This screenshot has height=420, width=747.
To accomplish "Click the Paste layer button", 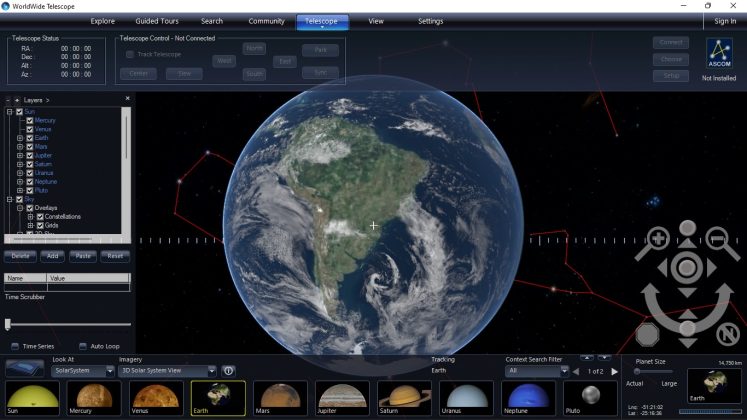I will pyautogui.click(x=83, y=256).
